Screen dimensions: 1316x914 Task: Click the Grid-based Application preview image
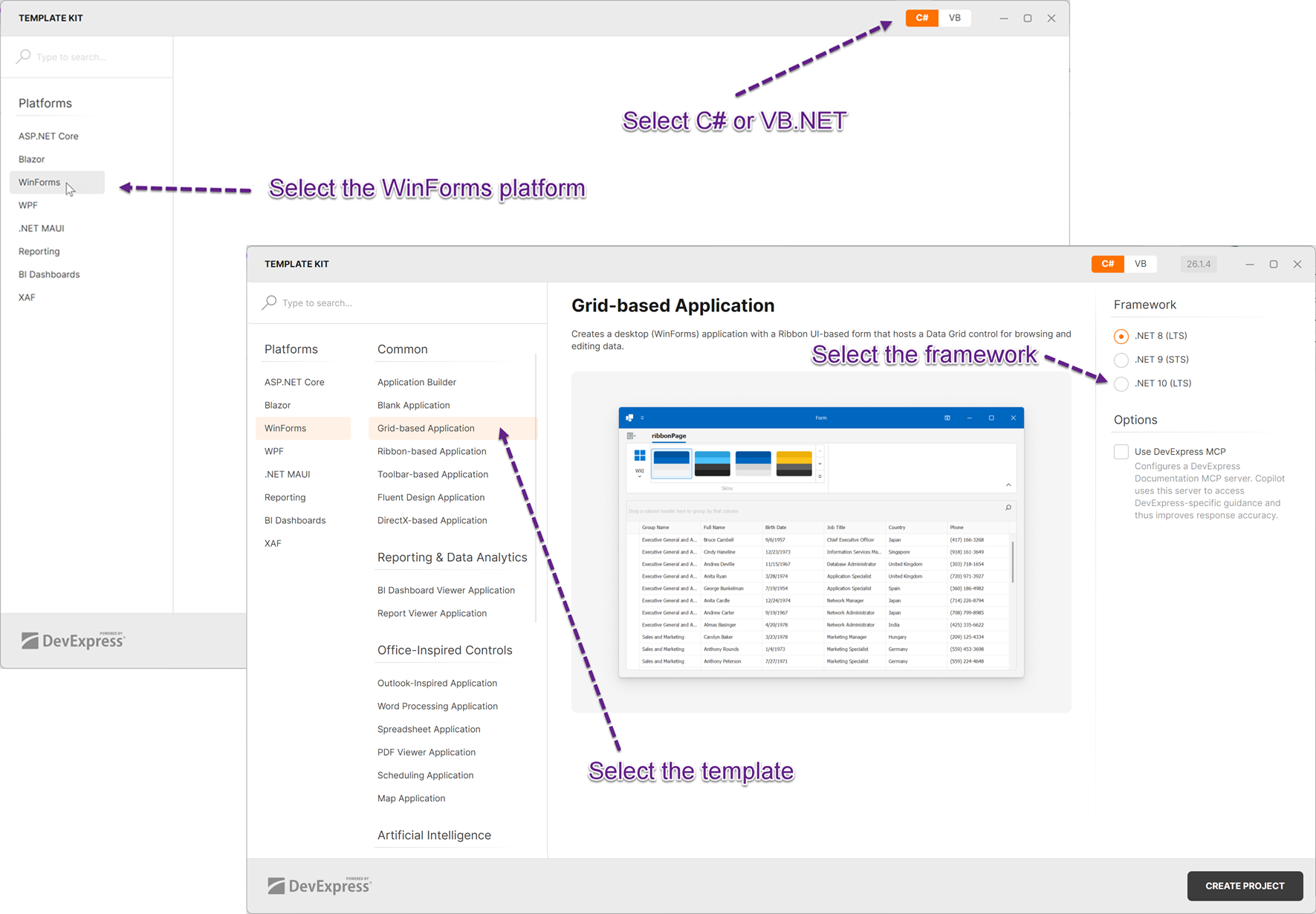(821, 542)
